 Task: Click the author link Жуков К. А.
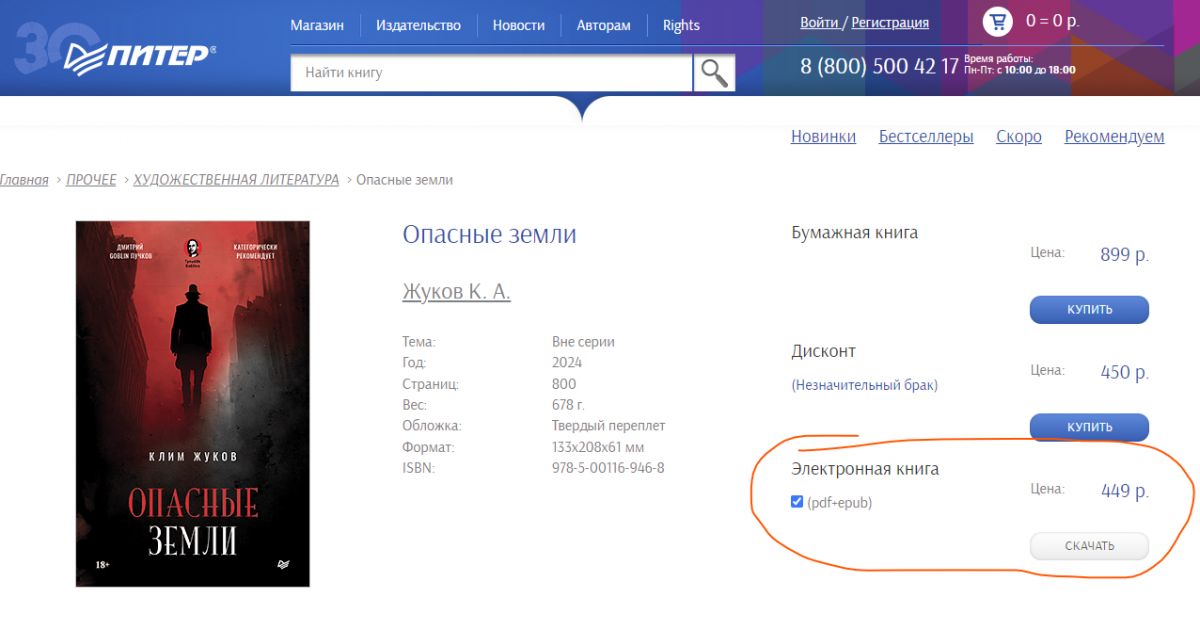pyautogui.click(x=456, y=291)
